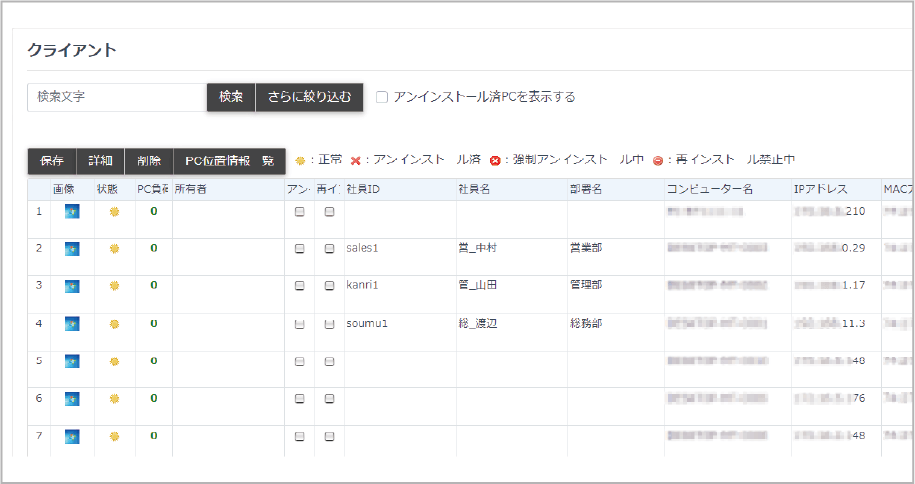
Task: Enable アンインストール済PCを表示する checkbox
Action: [x=382, y=97]
